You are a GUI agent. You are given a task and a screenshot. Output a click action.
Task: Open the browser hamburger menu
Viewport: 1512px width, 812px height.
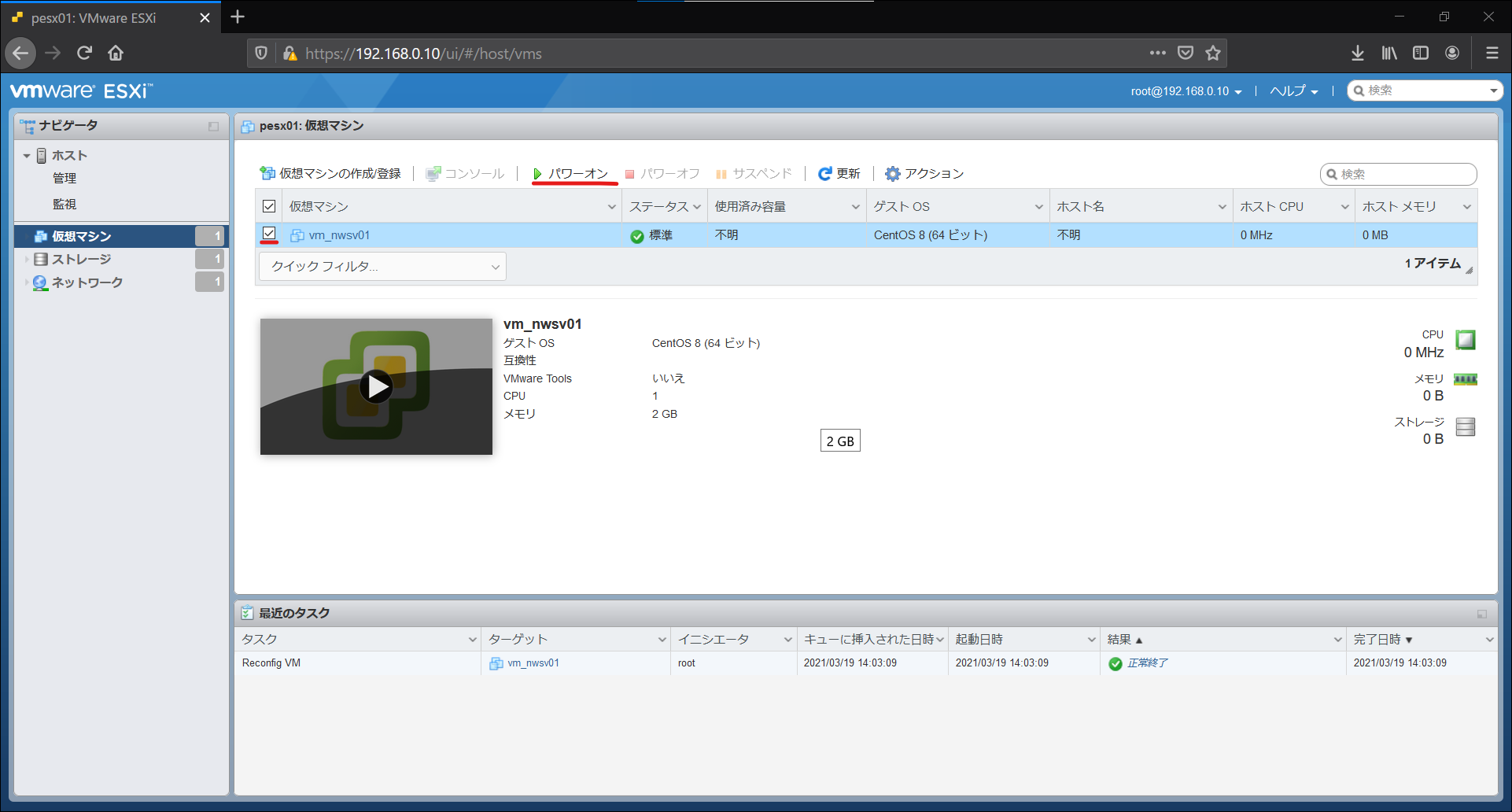1492,54
